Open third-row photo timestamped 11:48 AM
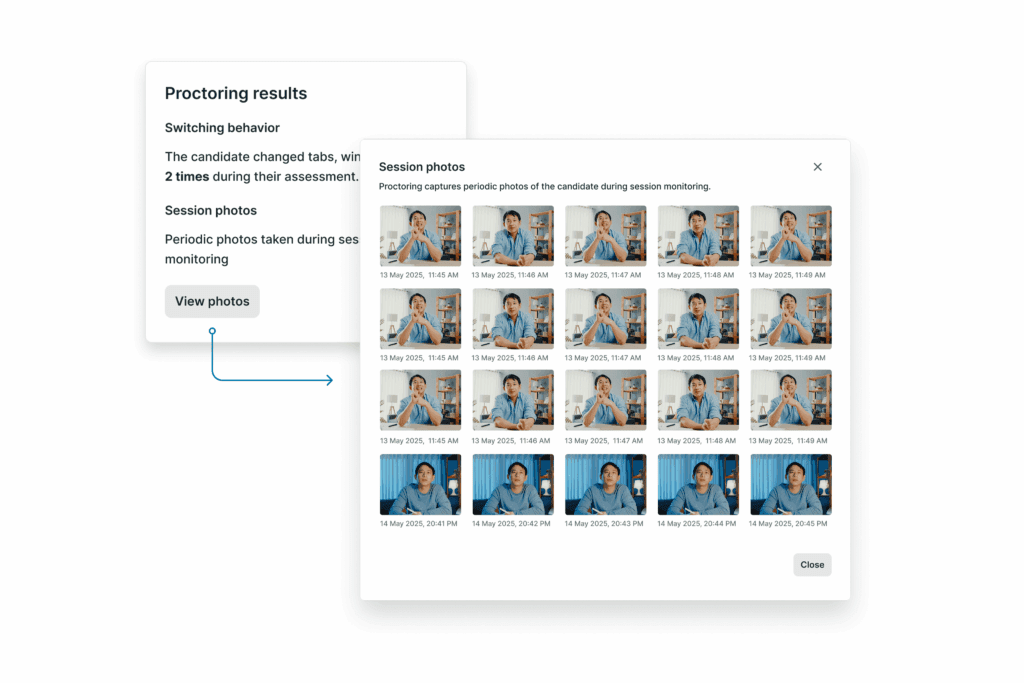1024x683 pixels. point(699,400)
